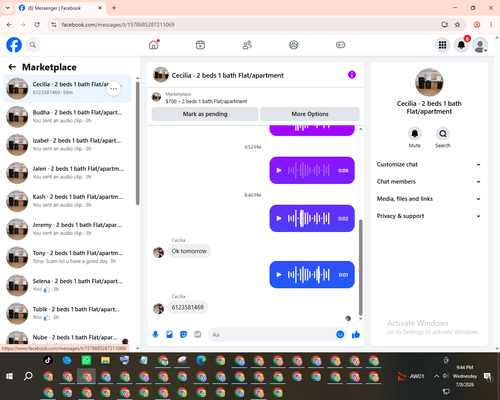Open the Gaming icon in top navigation
The width and height of the screenshot is (500, 400).
pos(340,45)
